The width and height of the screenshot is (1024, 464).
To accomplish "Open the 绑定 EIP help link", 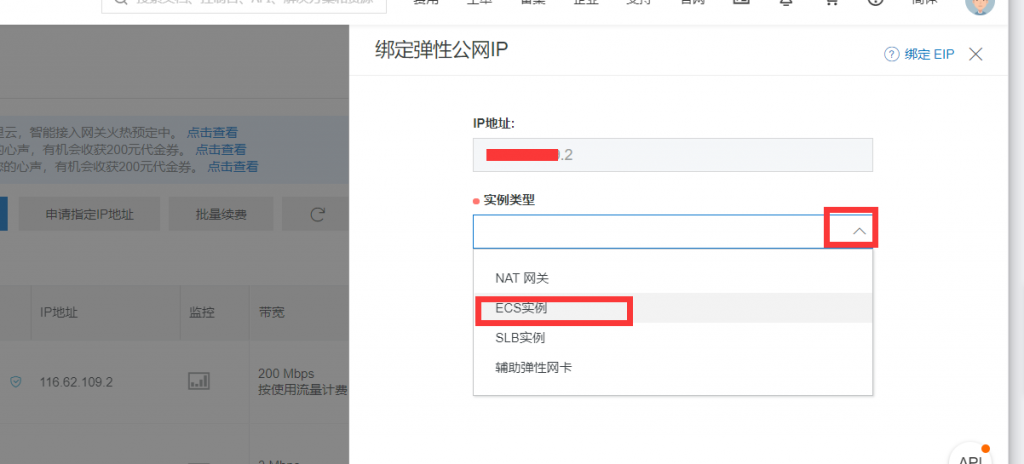I will [930, 54].
